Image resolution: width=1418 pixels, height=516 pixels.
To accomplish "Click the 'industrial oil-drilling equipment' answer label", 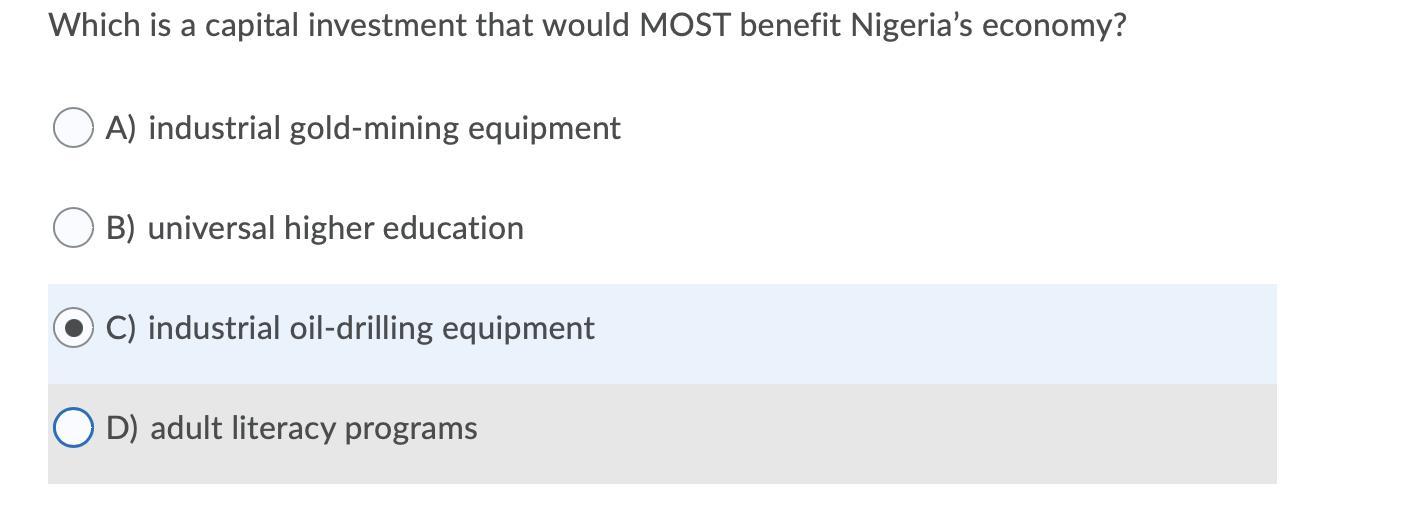I will pyautogui.click(x=371, y=328).
